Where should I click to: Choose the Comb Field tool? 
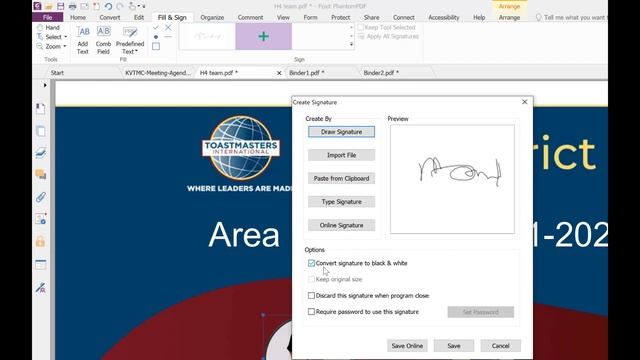click(103, 40)
